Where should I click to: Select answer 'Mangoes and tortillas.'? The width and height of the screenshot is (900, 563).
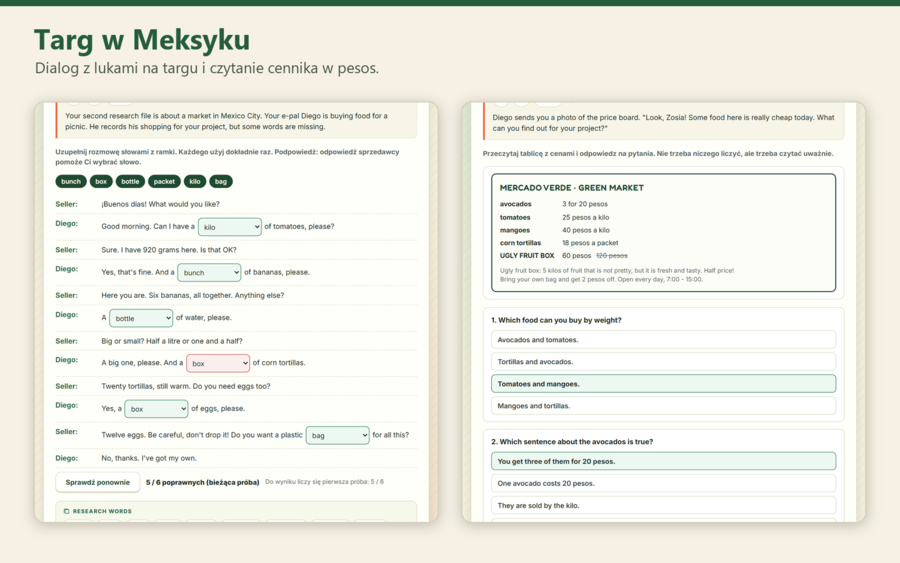[664, 406]
